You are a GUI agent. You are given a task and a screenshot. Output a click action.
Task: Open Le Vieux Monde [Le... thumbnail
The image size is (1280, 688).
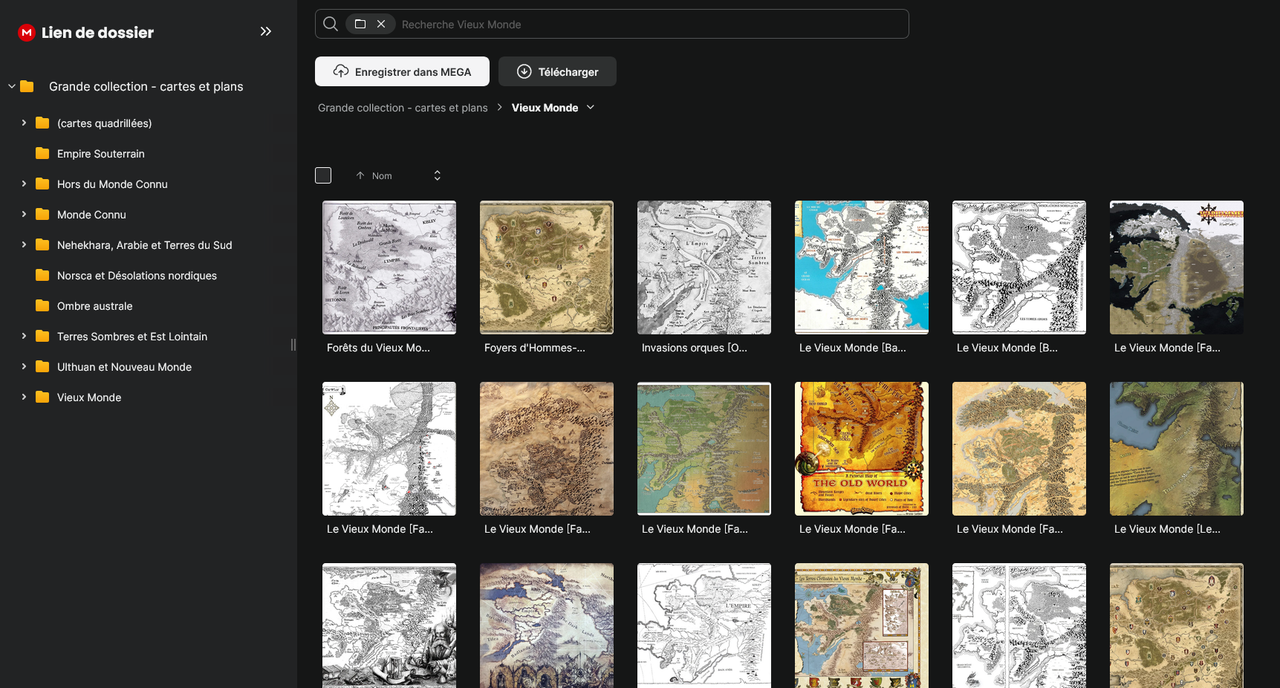point(1177,449)
